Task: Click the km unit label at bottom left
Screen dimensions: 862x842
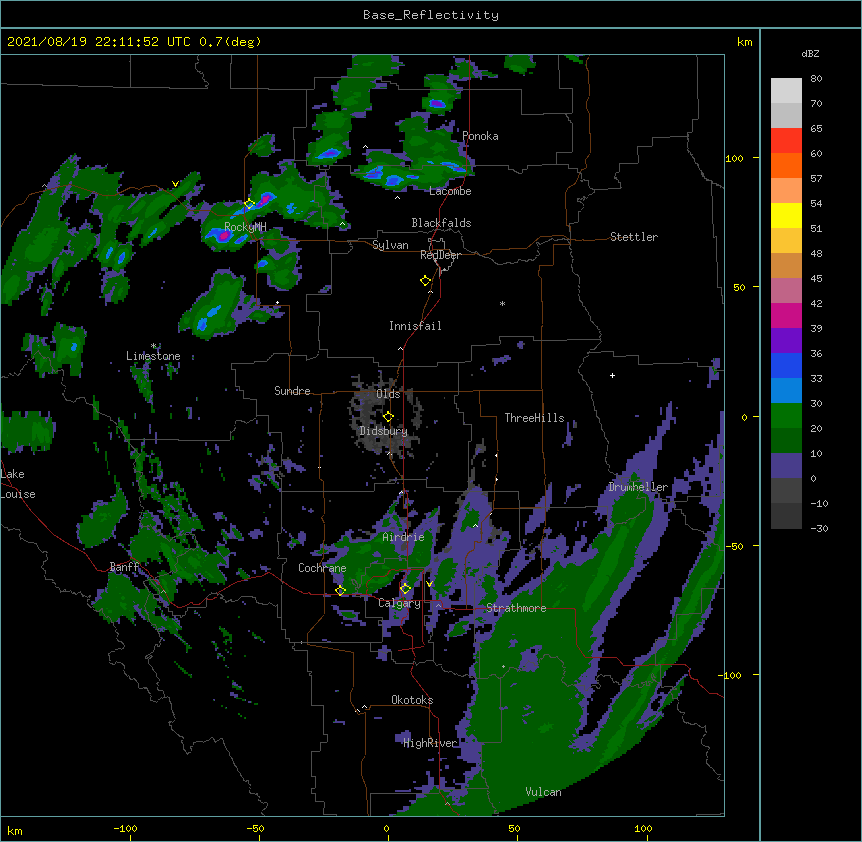Action: [x=15, y=831]
